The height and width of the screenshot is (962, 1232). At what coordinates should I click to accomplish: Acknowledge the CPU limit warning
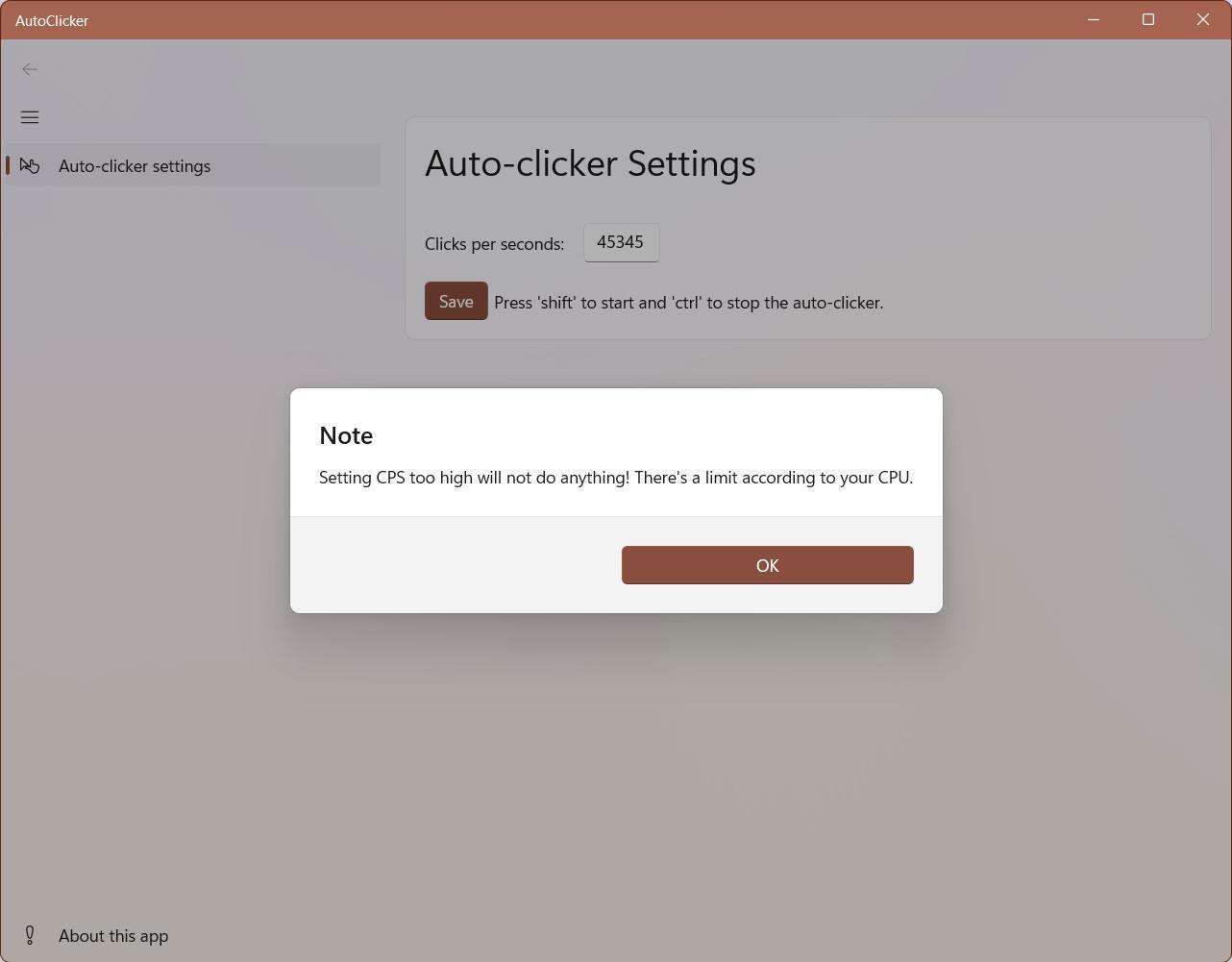pos(767,565)
